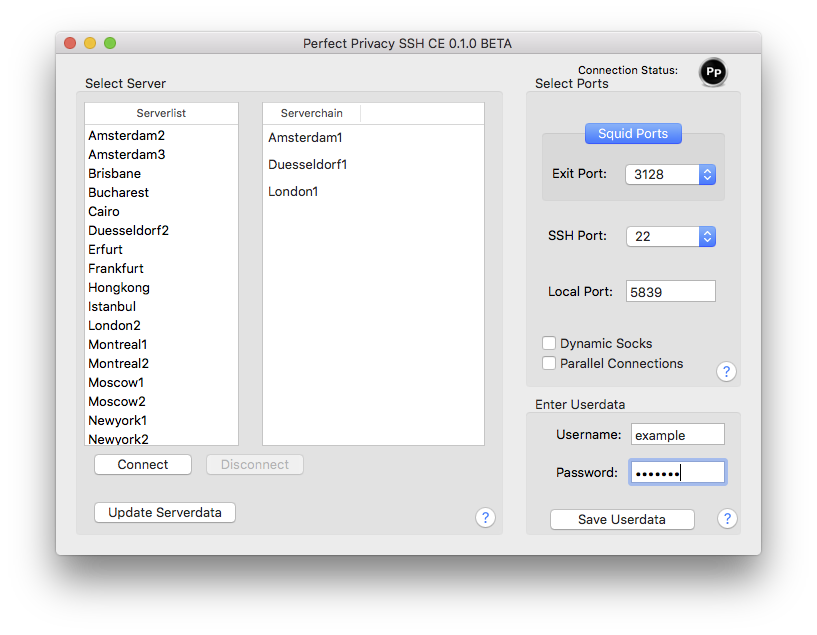The image size is (817, 635).
Task: Open the Exit Port dropdown
Action: coord(671,175)
